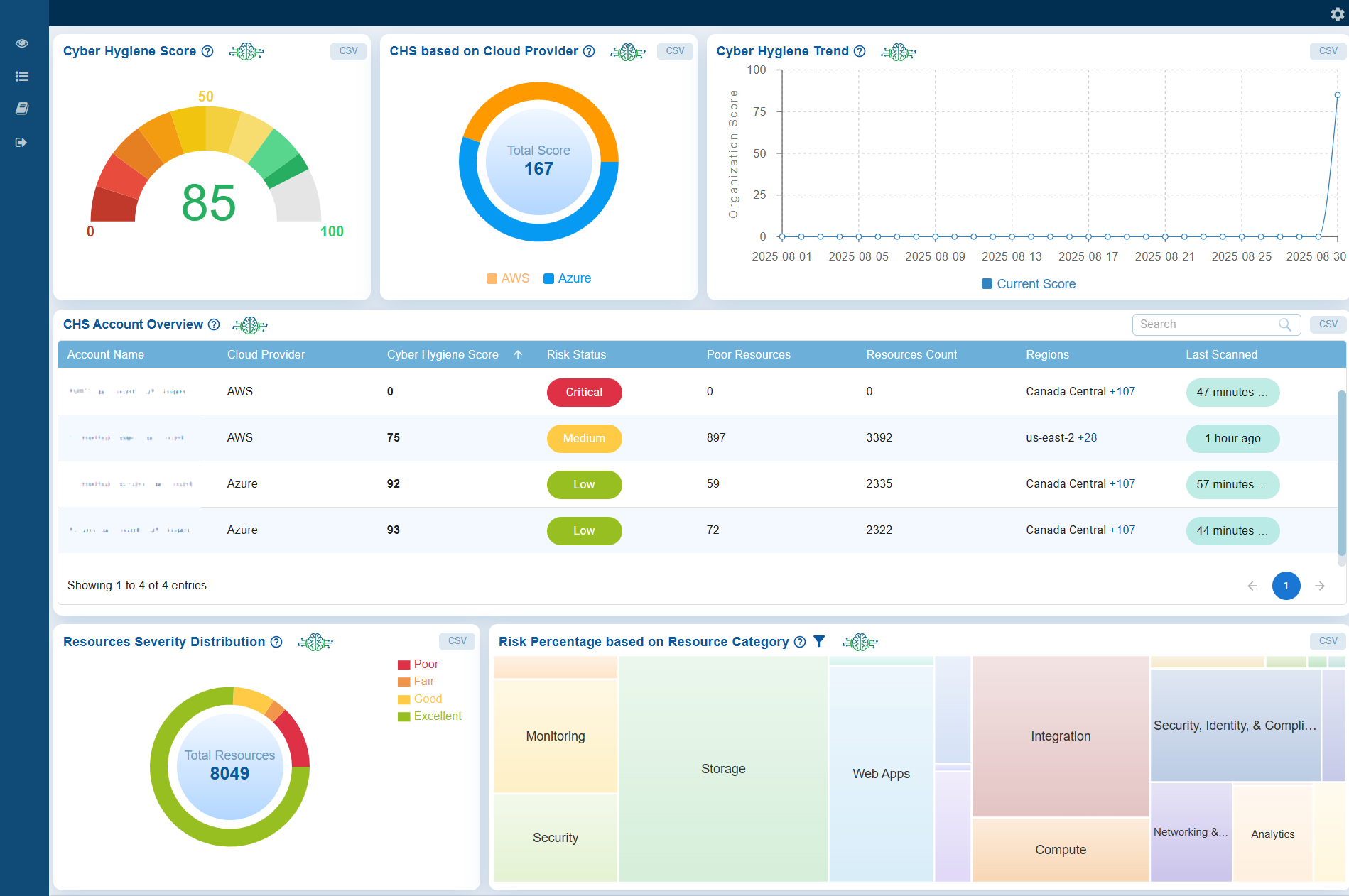This screenshot has height=896, width=1349.
Task: Click the logout icon in sidebar
Action: 22,143
